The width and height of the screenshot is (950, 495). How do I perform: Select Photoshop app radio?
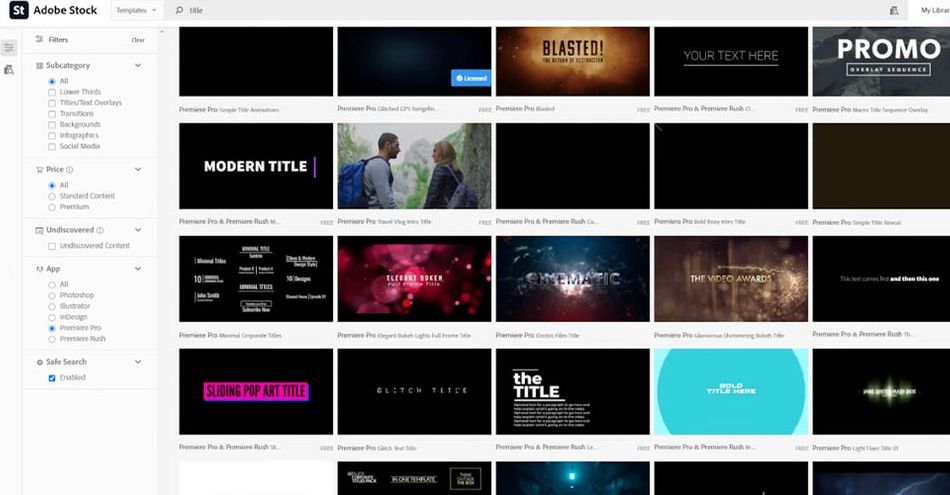click(x=51, y=296)
